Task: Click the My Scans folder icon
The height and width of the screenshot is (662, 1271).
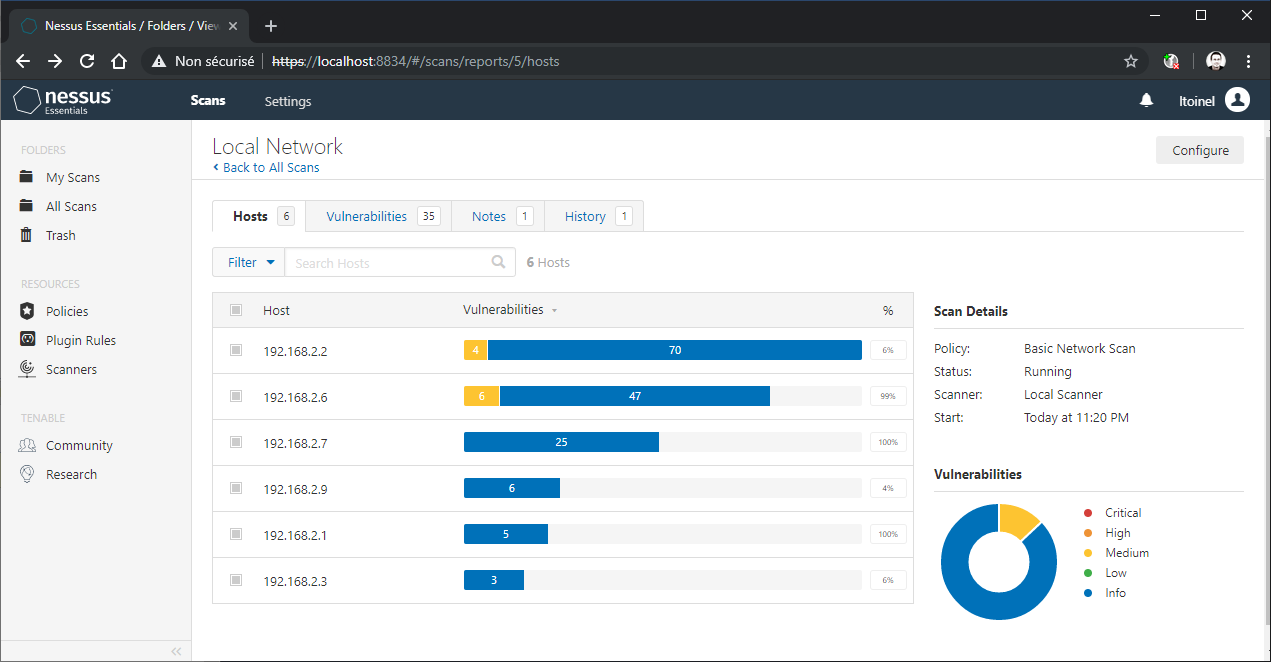Action: [x=27, y=177]
